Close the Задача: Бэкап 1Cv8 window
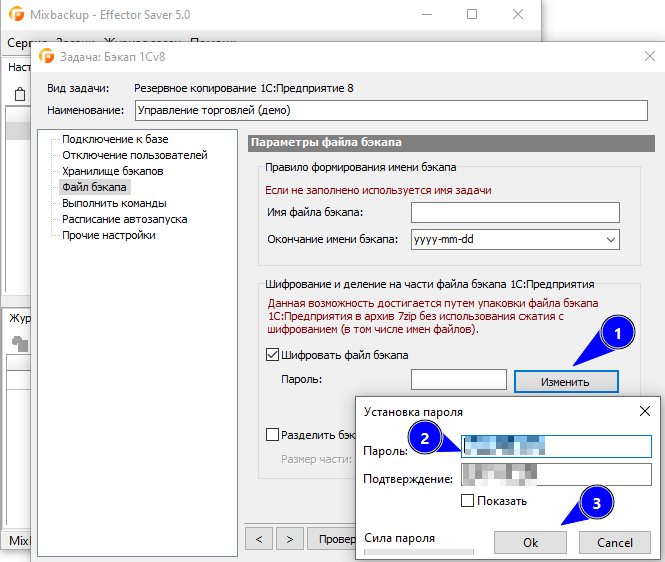The width and height of the screenshot is (665, 562). [x=650, y=56]
